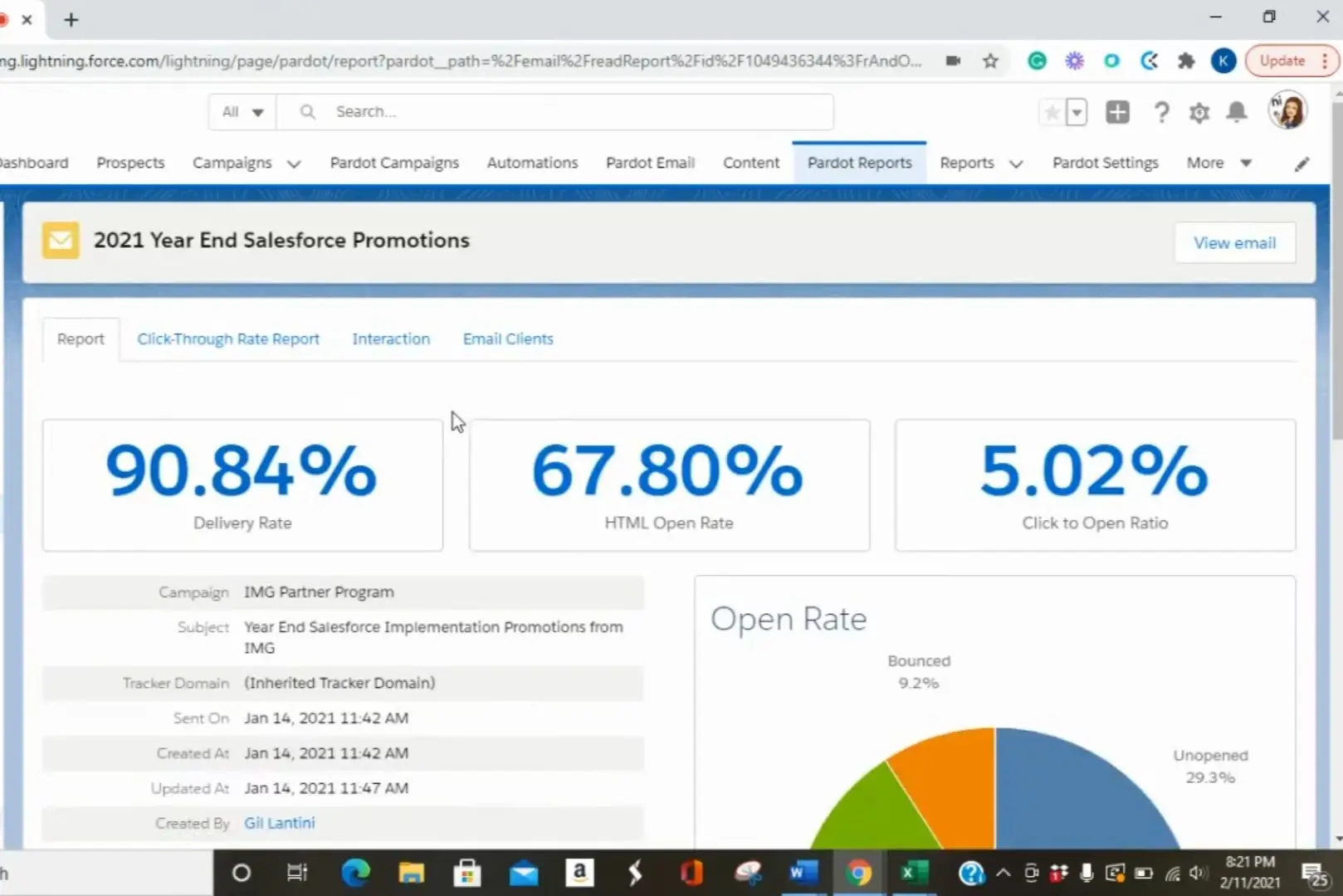This screenshot has width=1343, height=896.
Task: Open creator profile link Gil Lantini
Action: tap(279, 822)
